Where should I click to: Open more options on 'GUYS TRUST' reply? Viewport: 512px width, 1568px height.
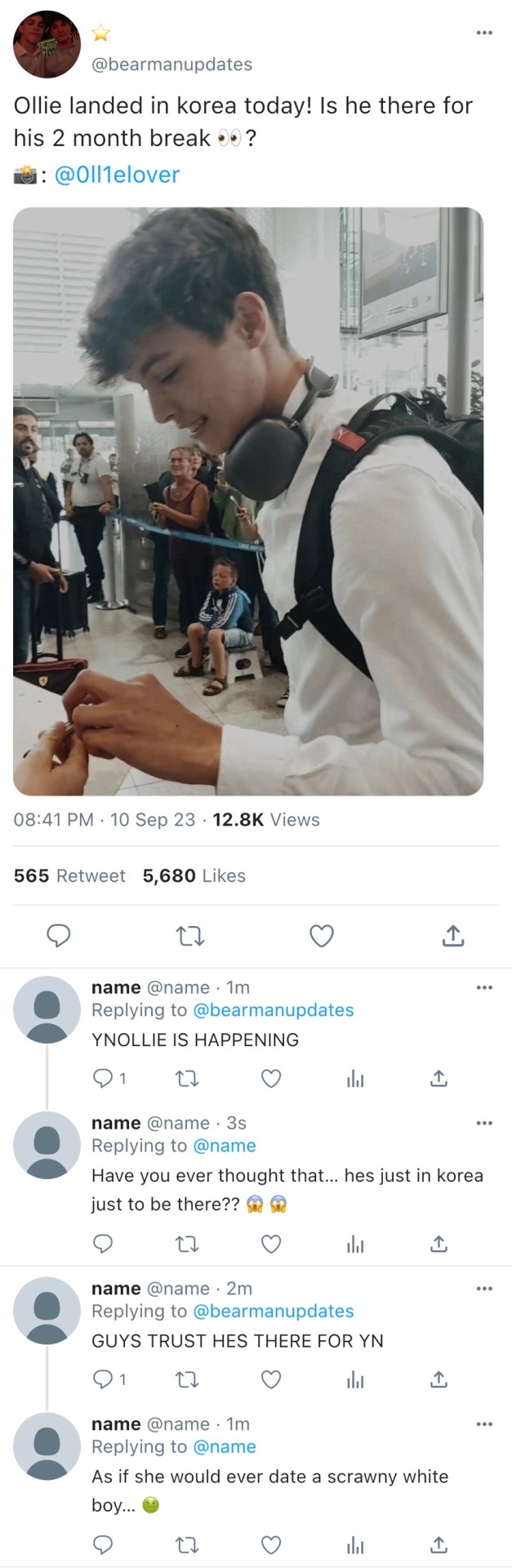(x=484, y=1288)
